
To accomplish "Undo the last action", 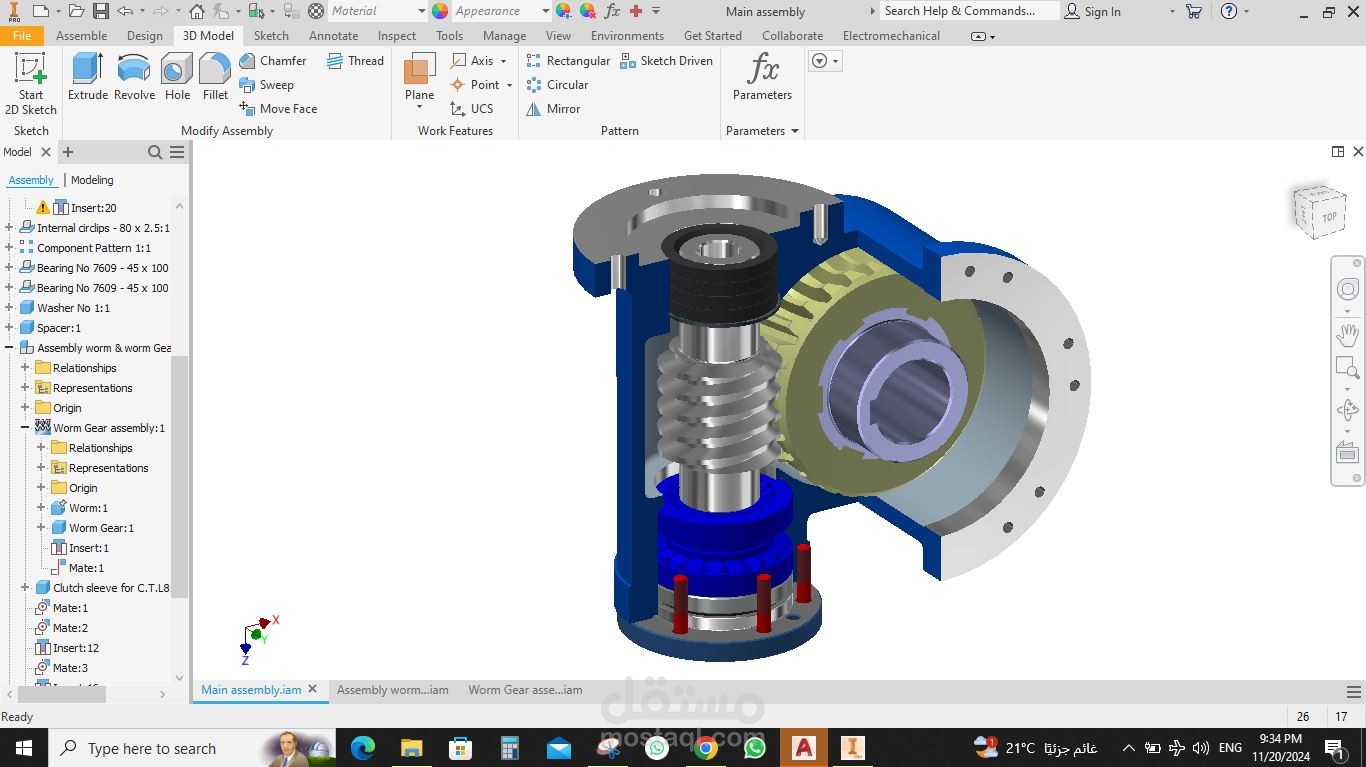I will coord(125,11).
